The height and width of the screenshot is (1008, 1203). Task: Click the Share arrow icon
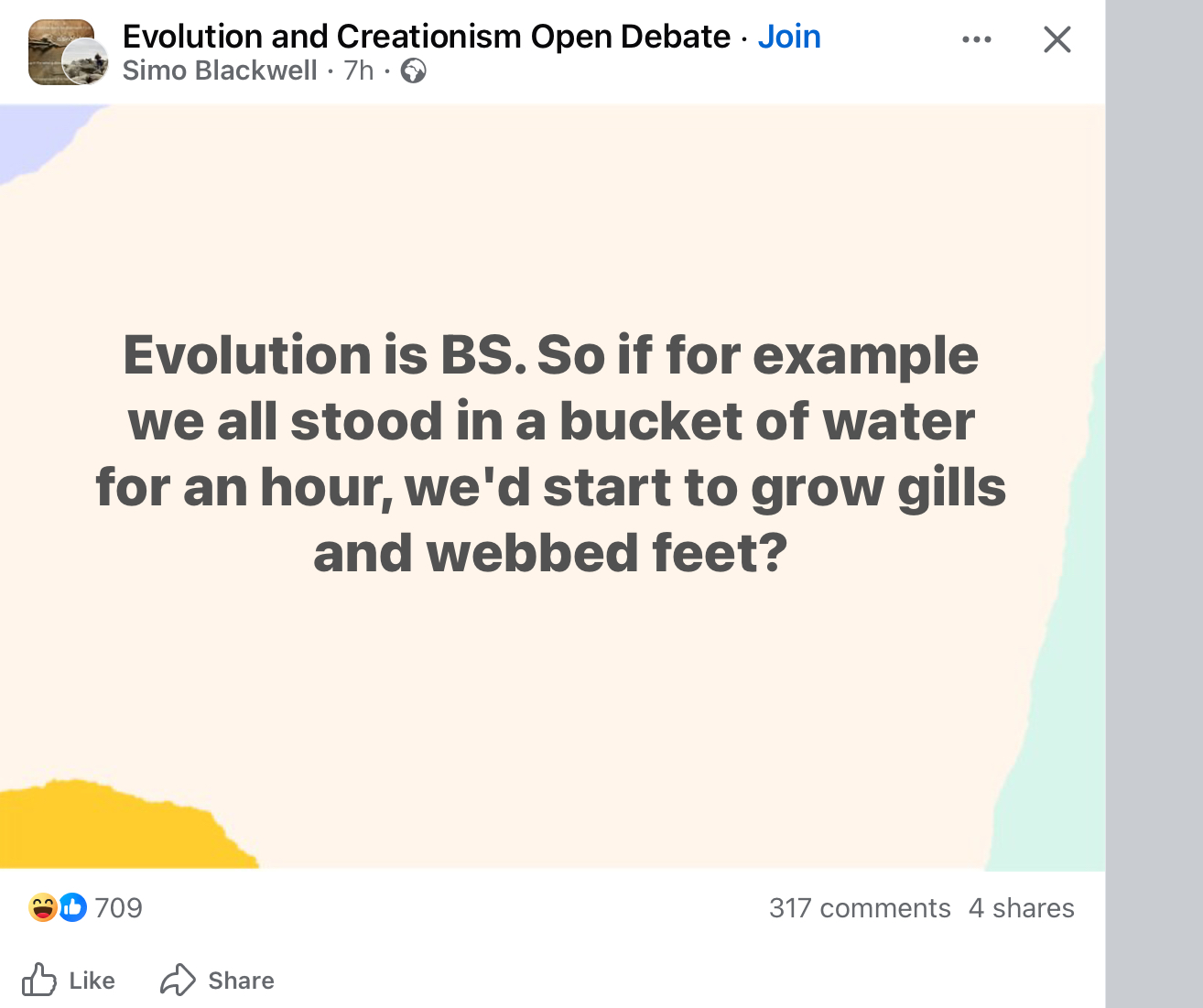click(178, 980)
